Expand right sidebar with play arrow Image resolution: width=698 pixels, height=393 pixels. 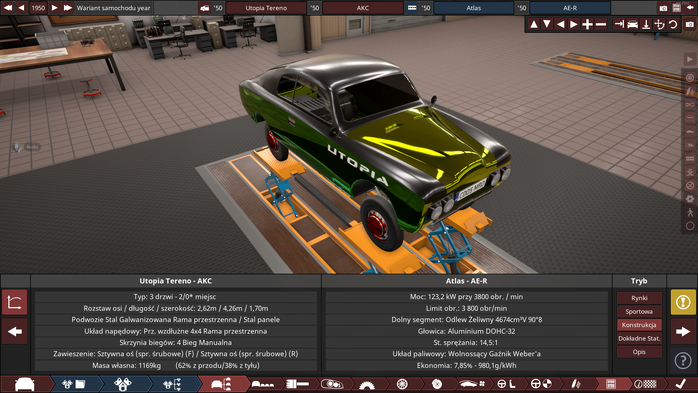[x=690, y=59]
